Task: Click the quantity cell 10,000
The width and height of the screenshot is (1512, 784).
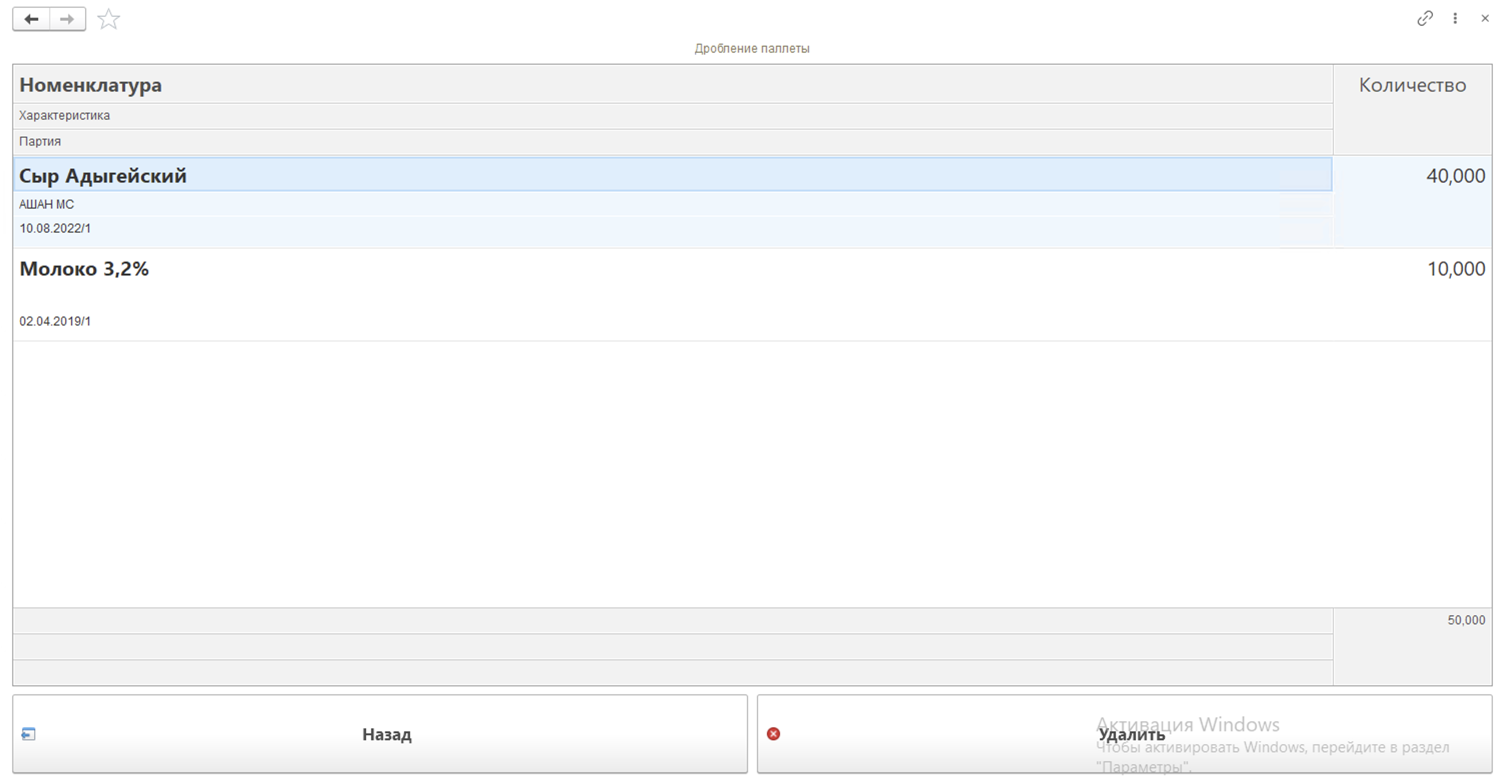Action: [1455, 269]
